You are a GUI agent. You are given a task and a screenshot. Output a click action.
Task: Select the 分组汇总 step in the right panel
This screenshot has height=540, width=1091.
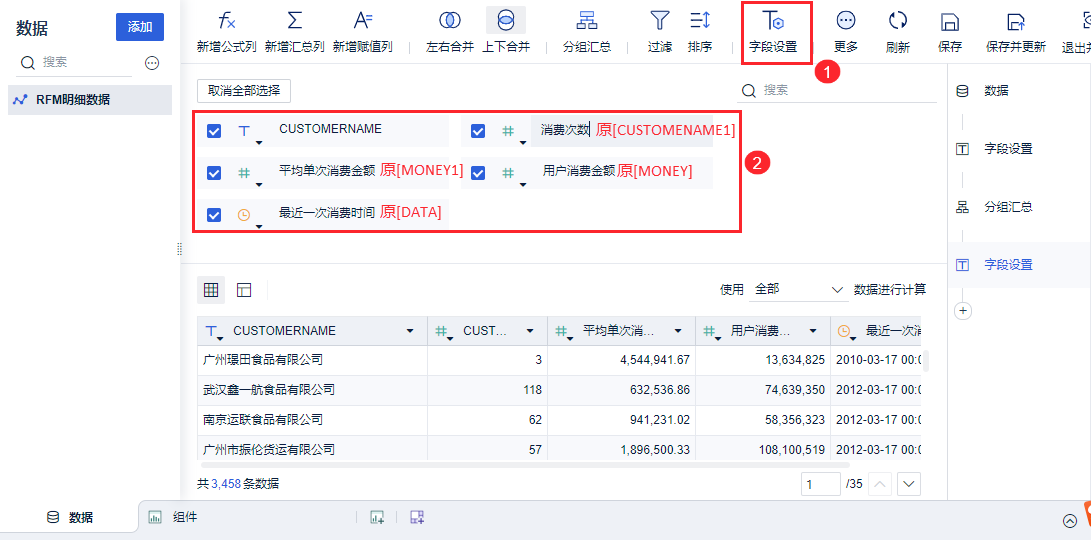click(x=1008, y=206)
